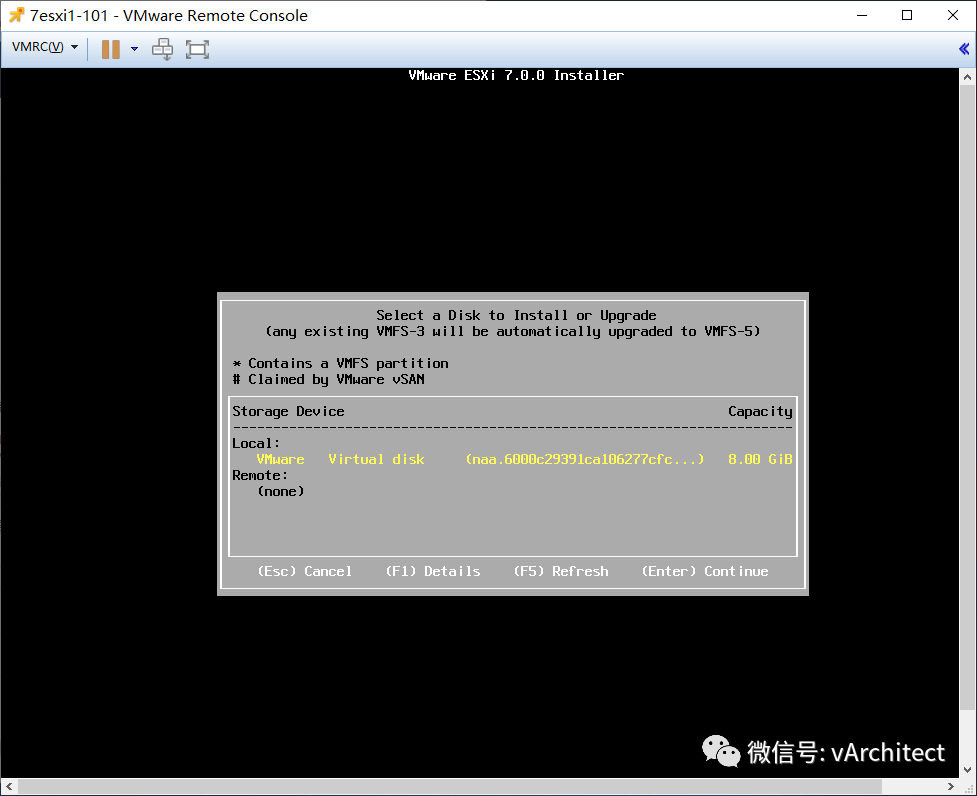Expand the power options dropdown arrow
This screenshot has width=977, height=796.
(x=134, y=49)
